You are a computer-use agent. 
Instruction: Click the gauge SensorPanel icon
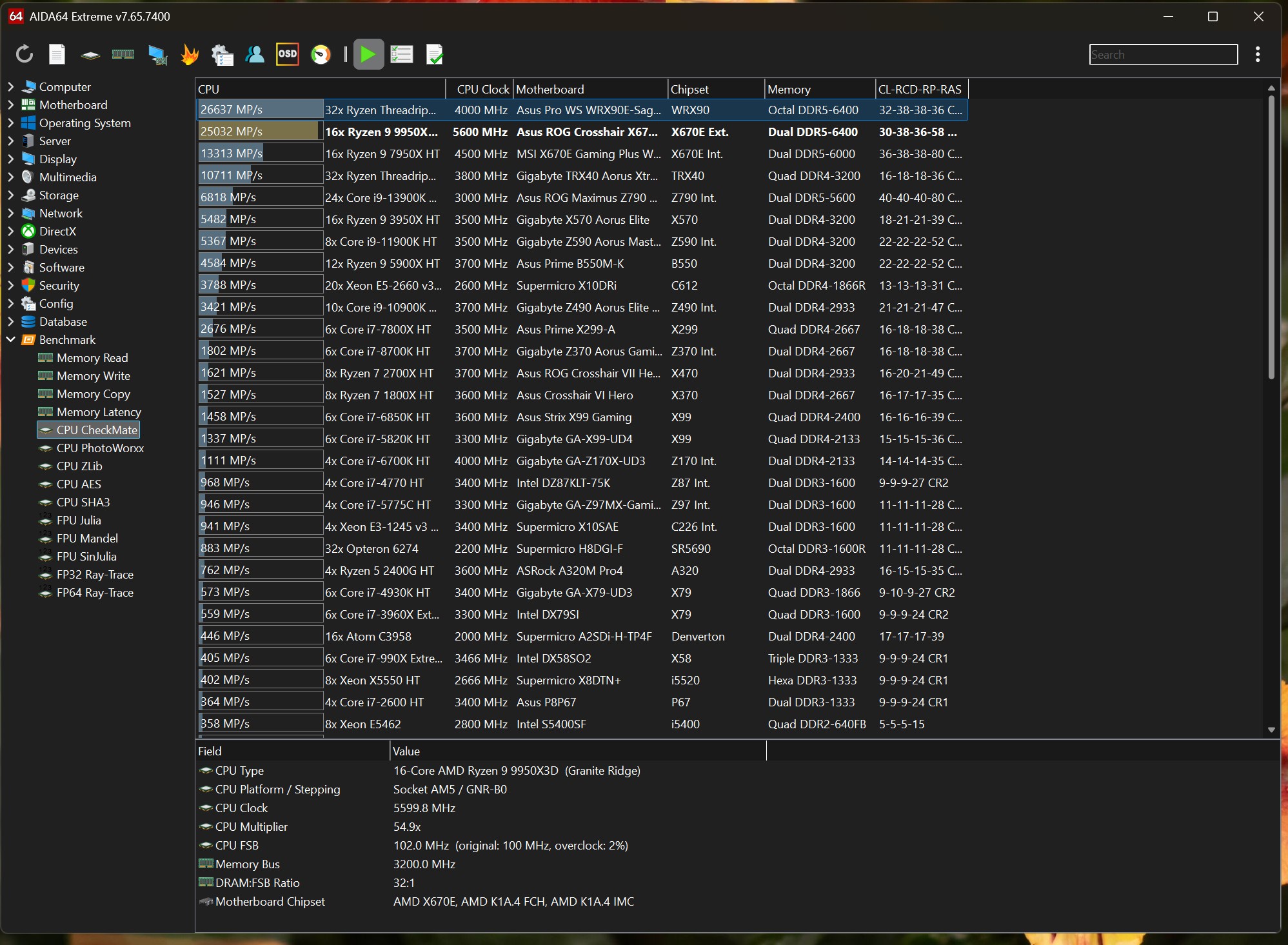pos(321,54)
